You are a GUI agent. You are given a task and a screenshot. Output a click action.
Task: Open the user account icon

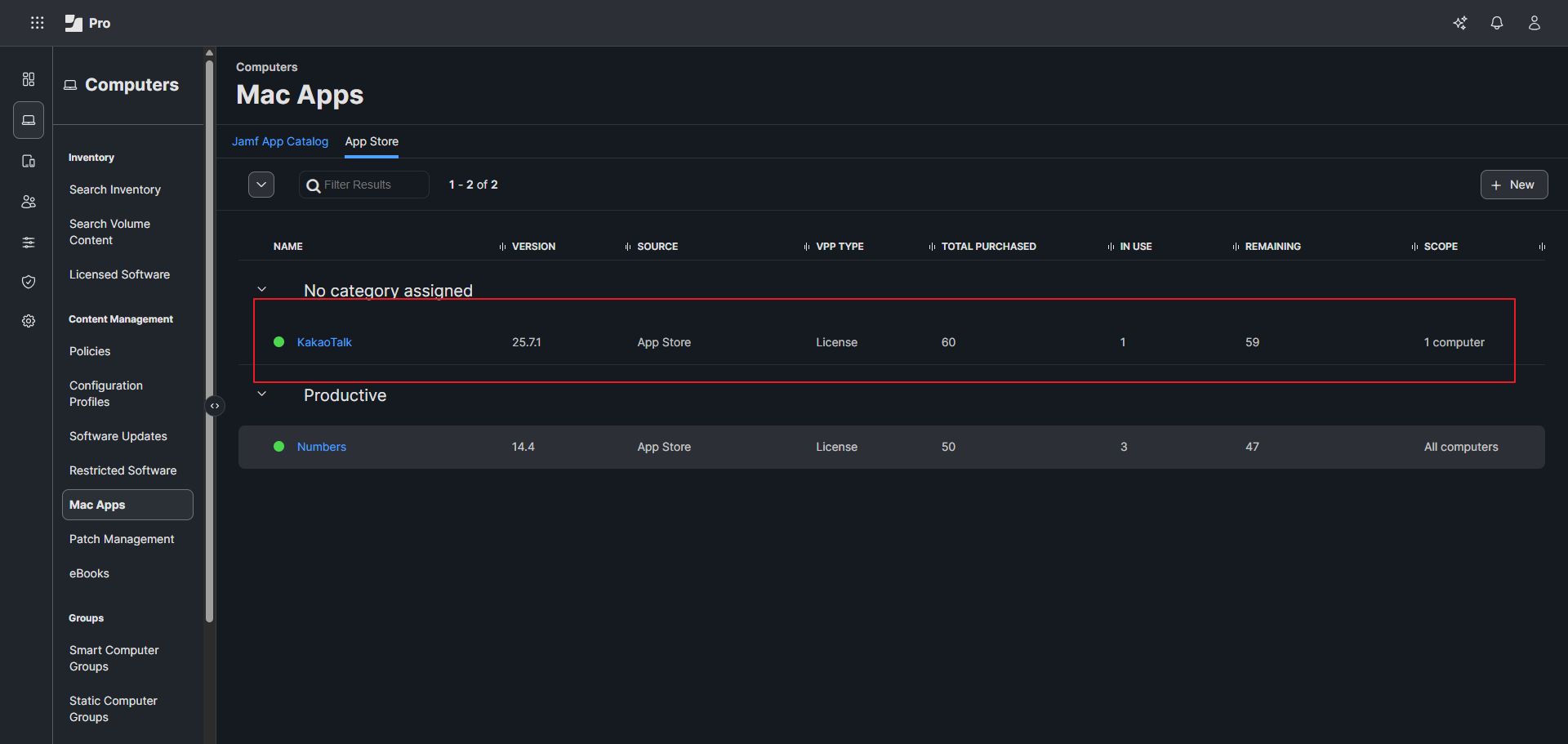pyautogui.click(x=1534, y=23)
